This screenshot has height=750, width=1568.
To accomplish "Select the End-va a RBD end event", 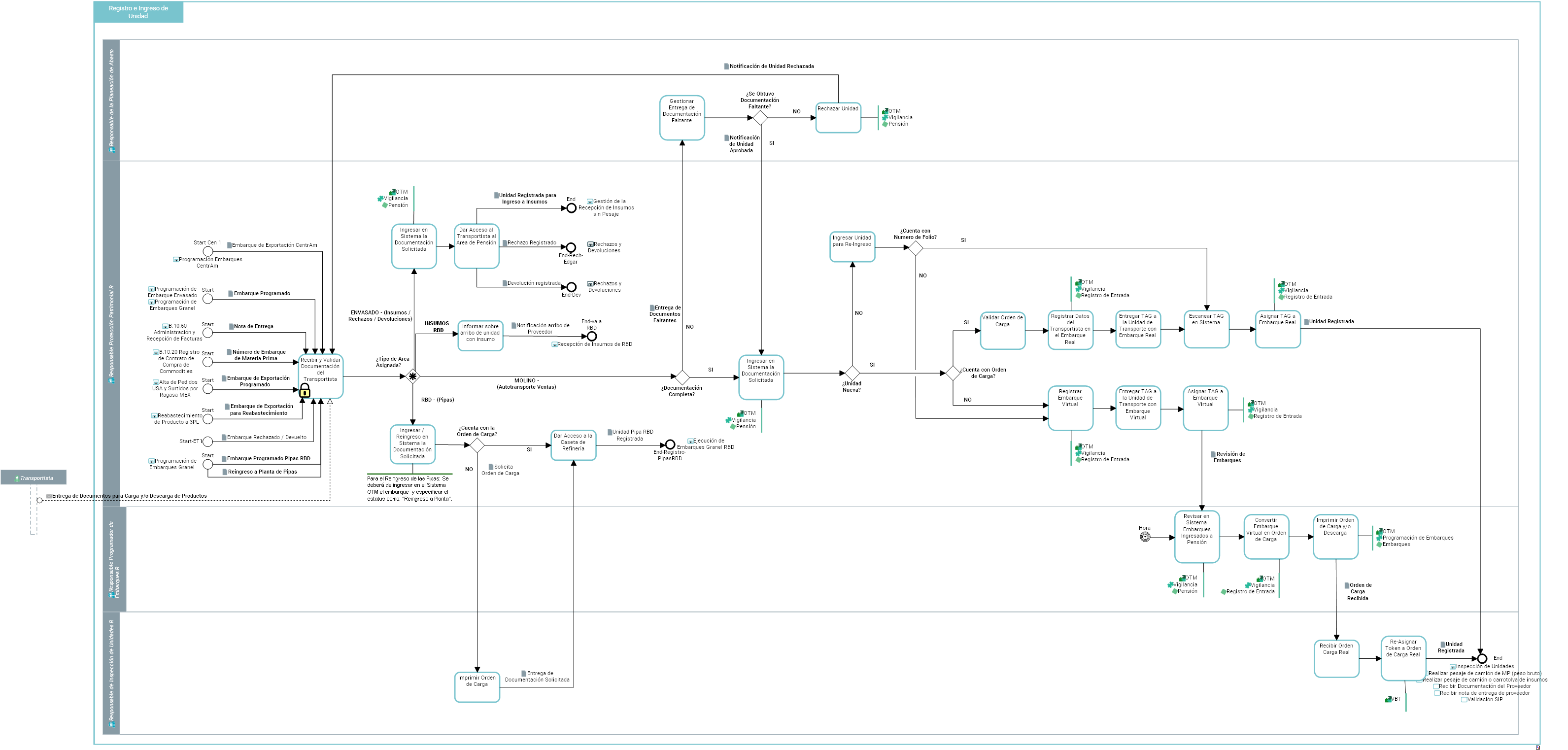I will tap(592, 336).
